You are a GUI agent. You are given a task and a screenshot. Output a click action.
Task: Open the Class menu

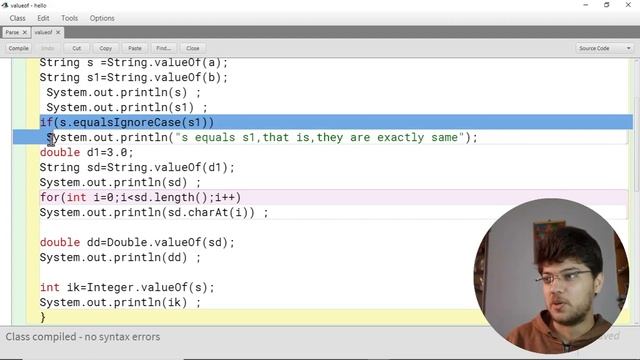pos(18,18)
